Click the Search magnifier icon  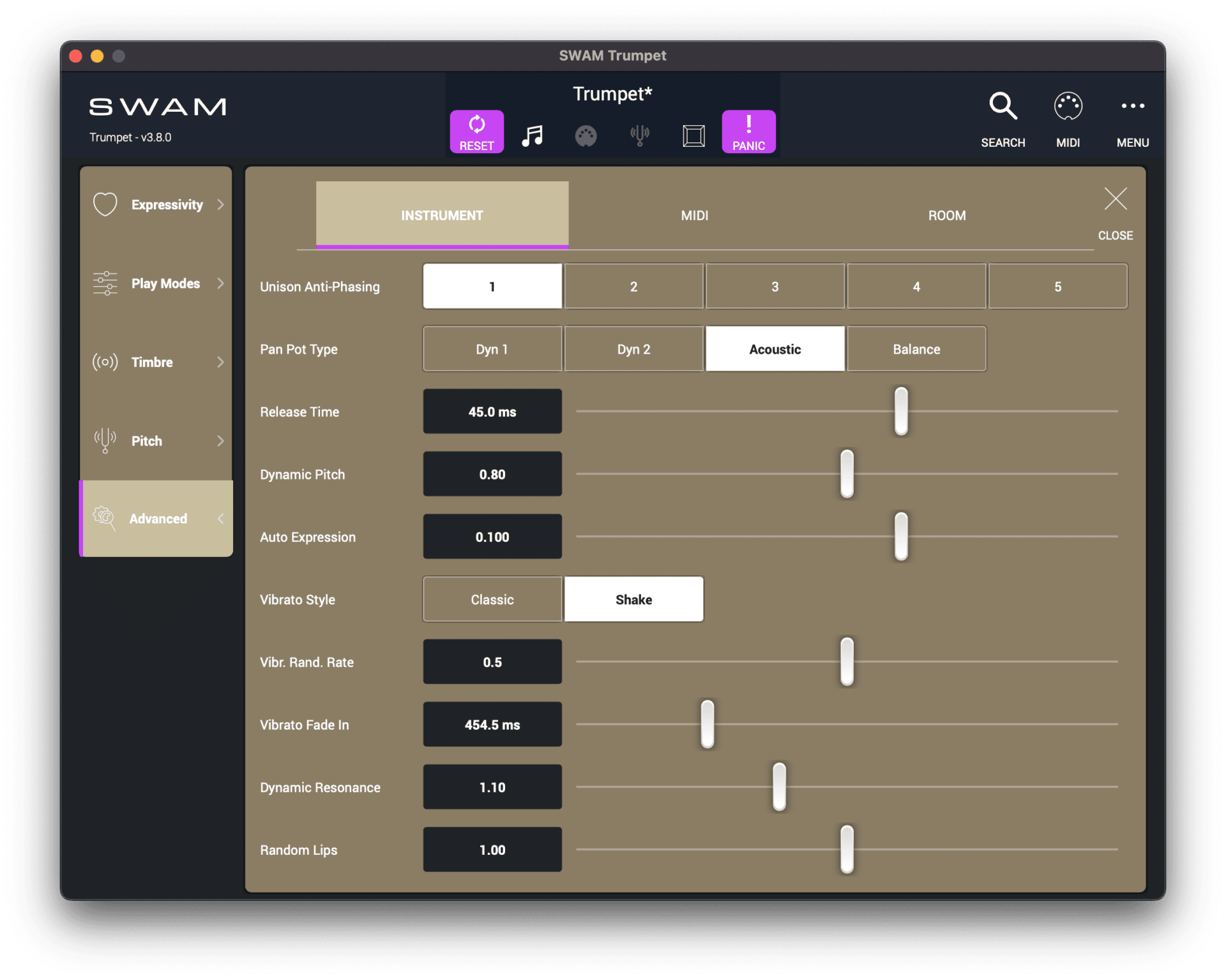1002,106
